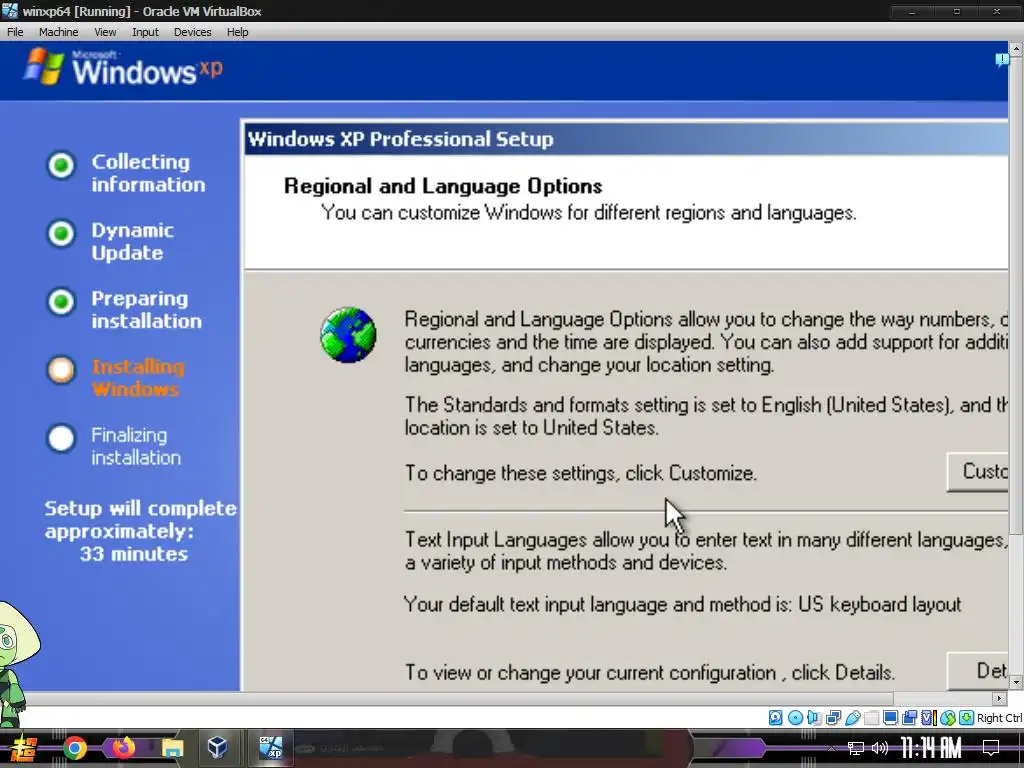Click the network adapters status icon

tap(833, 718)
